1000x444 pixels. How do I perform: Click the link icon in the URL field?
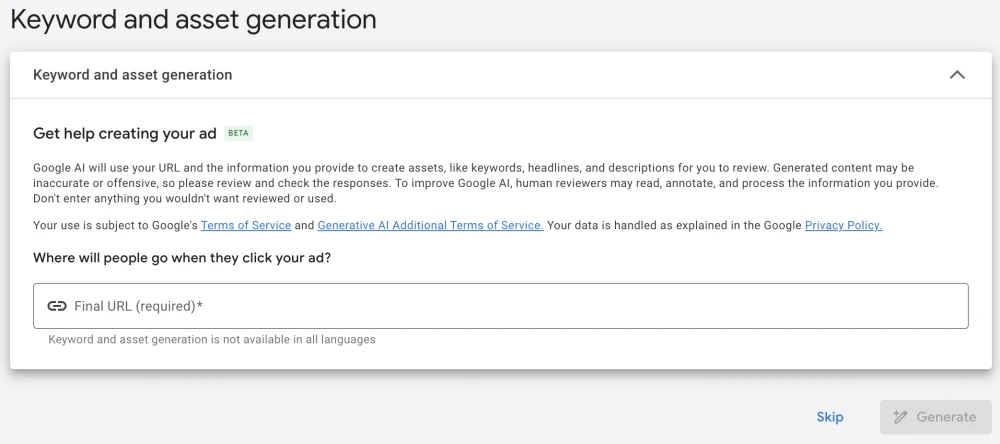tap(57, 306)
